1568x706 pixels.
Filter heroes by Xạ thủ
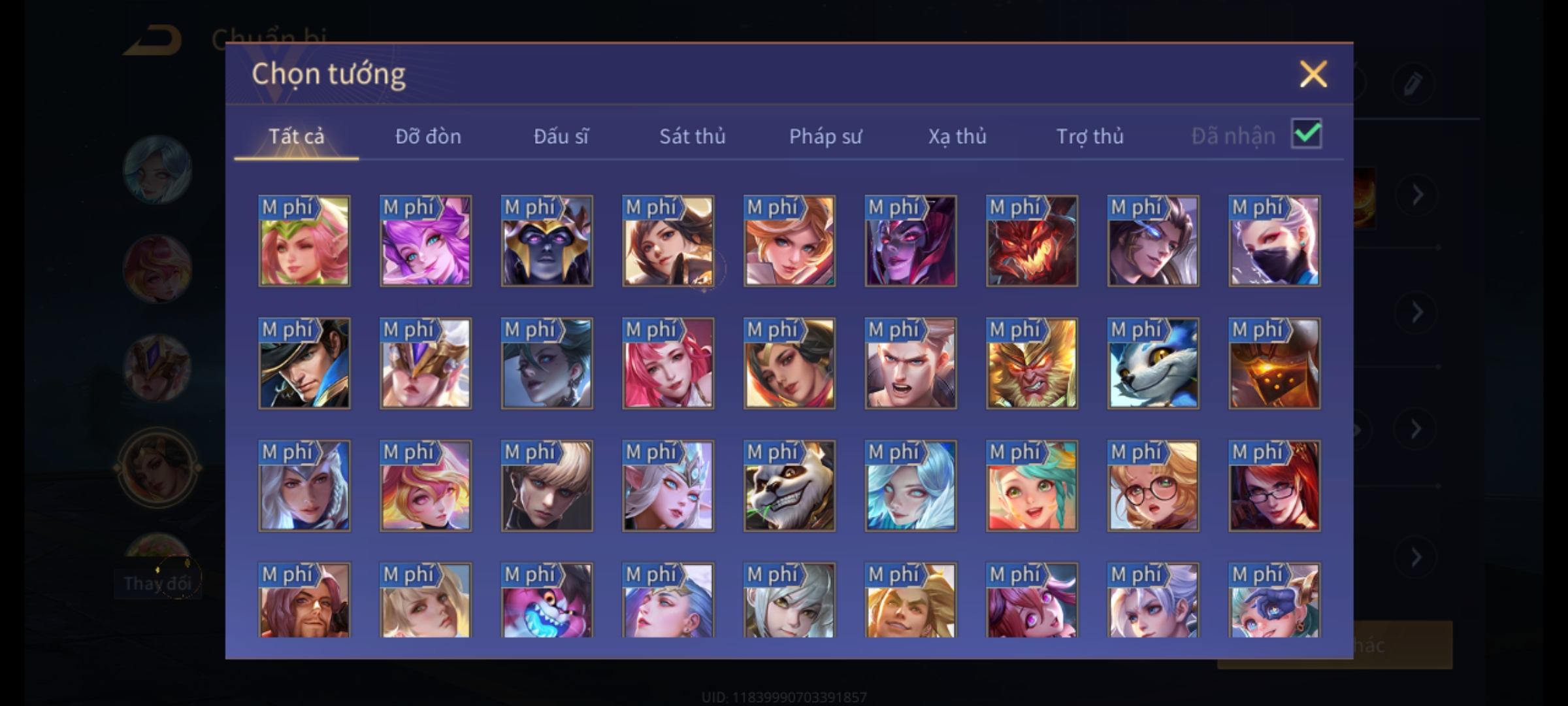point(957,136)
